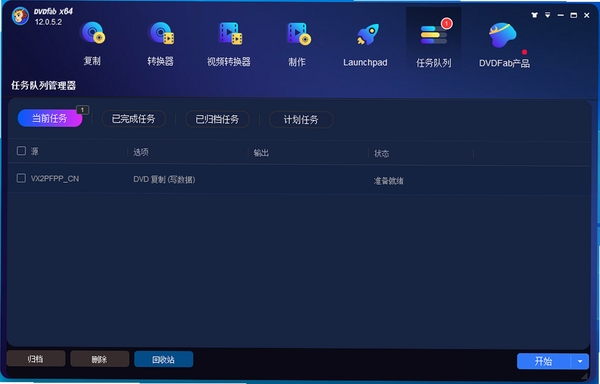
Task: Click the 开始 start button
Action: point(544,361)
